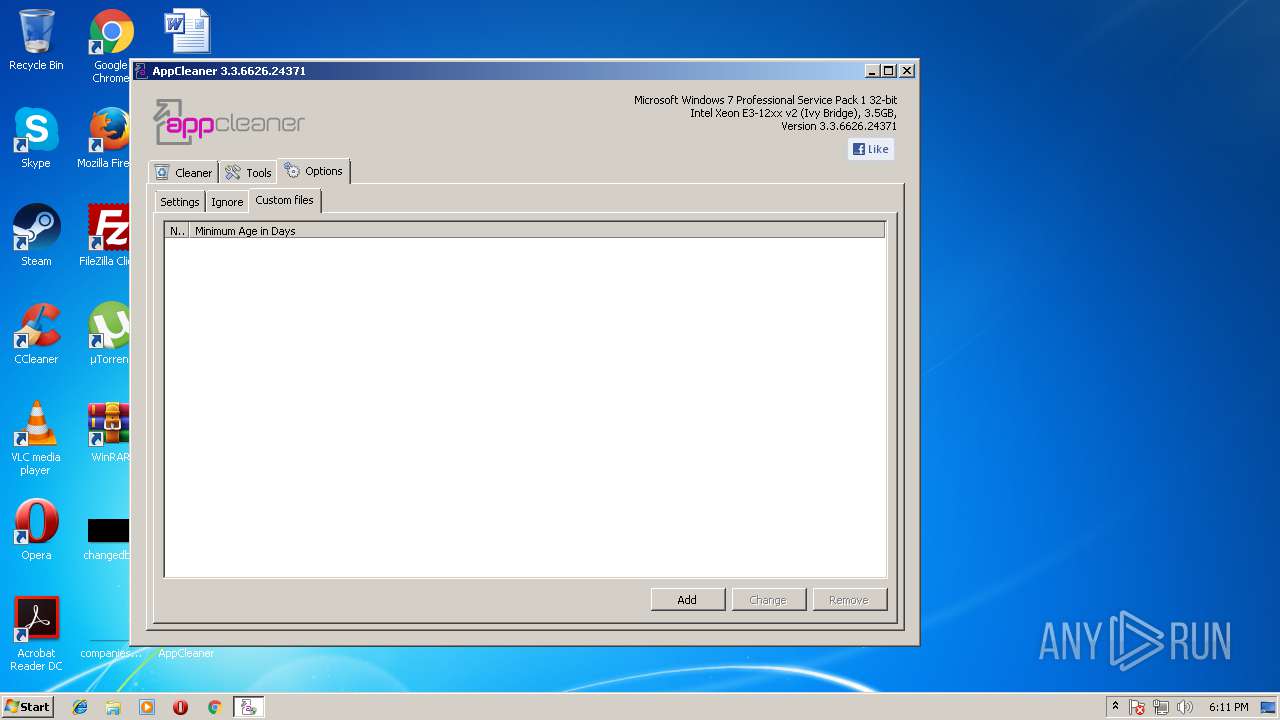Open Opera from the taskbar
The image size is (1280, 720).
pos(180,707)
